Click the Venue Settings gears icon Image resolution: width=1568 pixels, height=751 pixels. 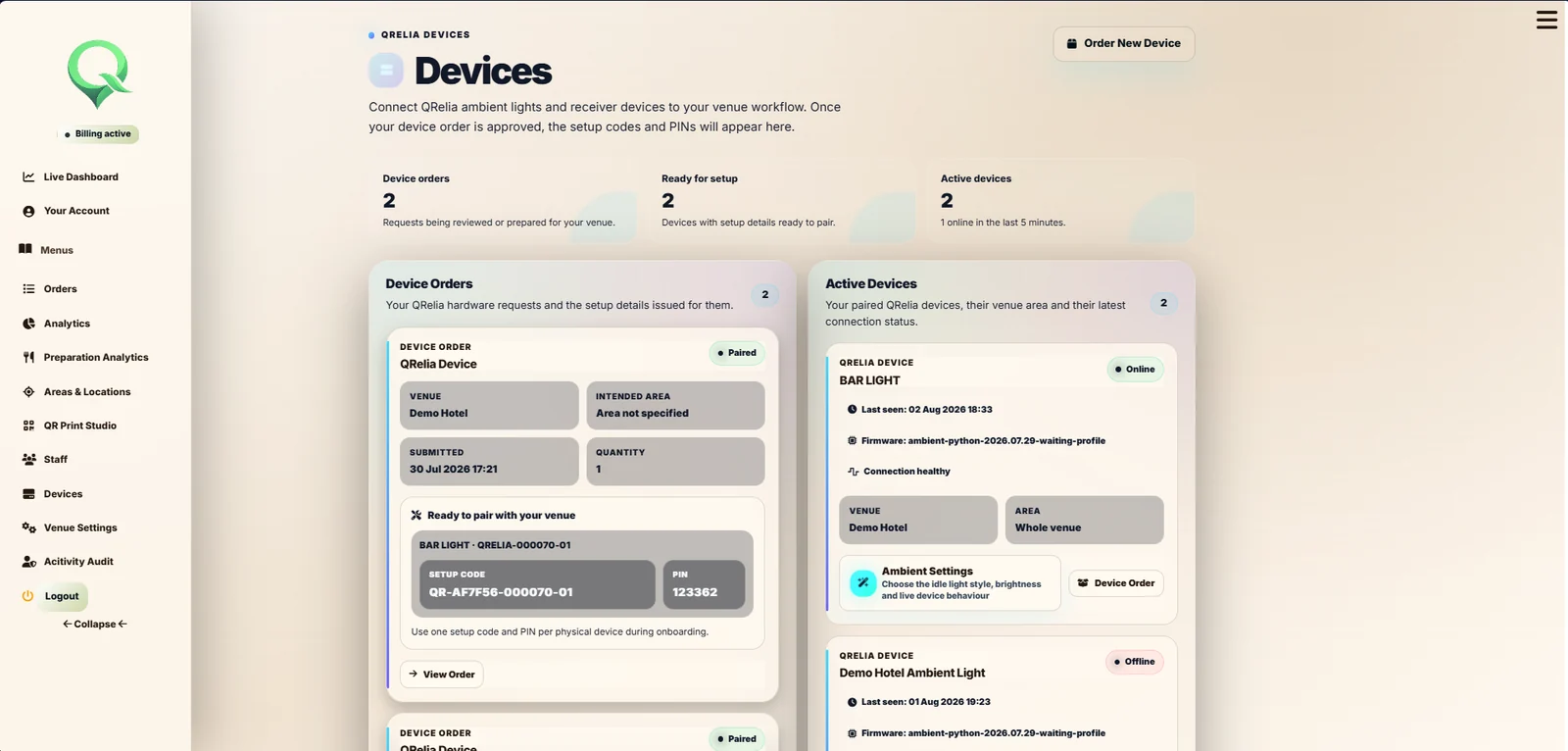click(x=29, y=527)
